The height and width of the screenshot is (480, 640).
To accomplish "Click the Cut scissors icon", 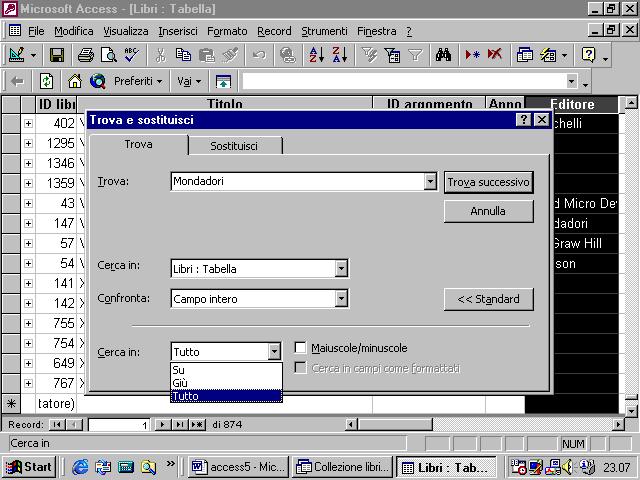I will pyautogui.click(x=160, y=55).
